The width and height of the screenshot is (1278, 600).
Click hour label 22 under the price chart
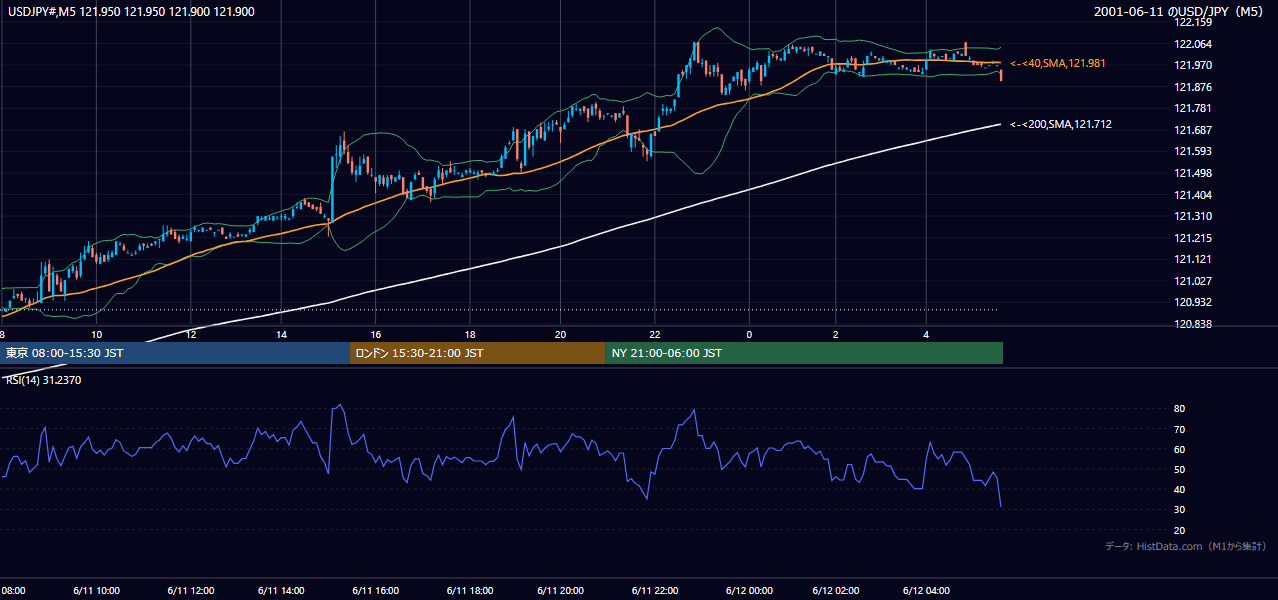(x=654, y=334)
